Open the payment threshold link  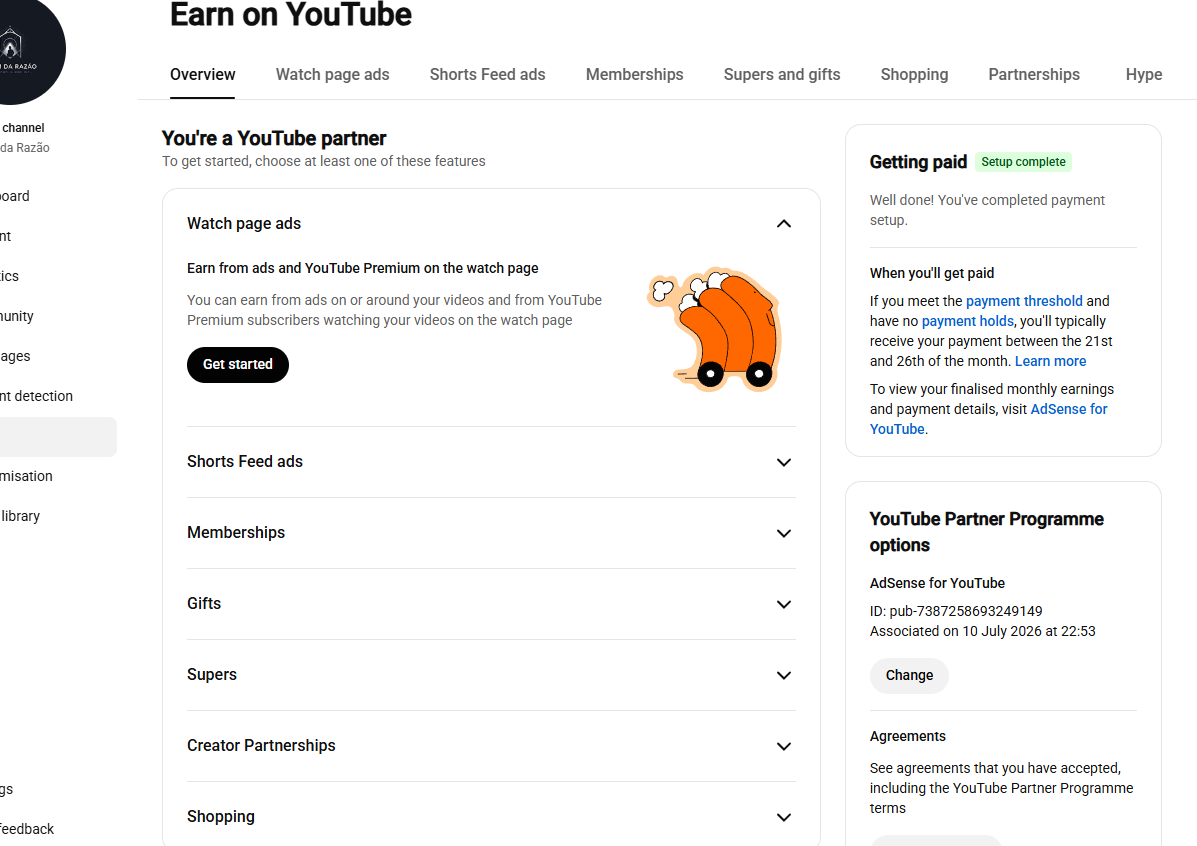tap(1024, 301)
